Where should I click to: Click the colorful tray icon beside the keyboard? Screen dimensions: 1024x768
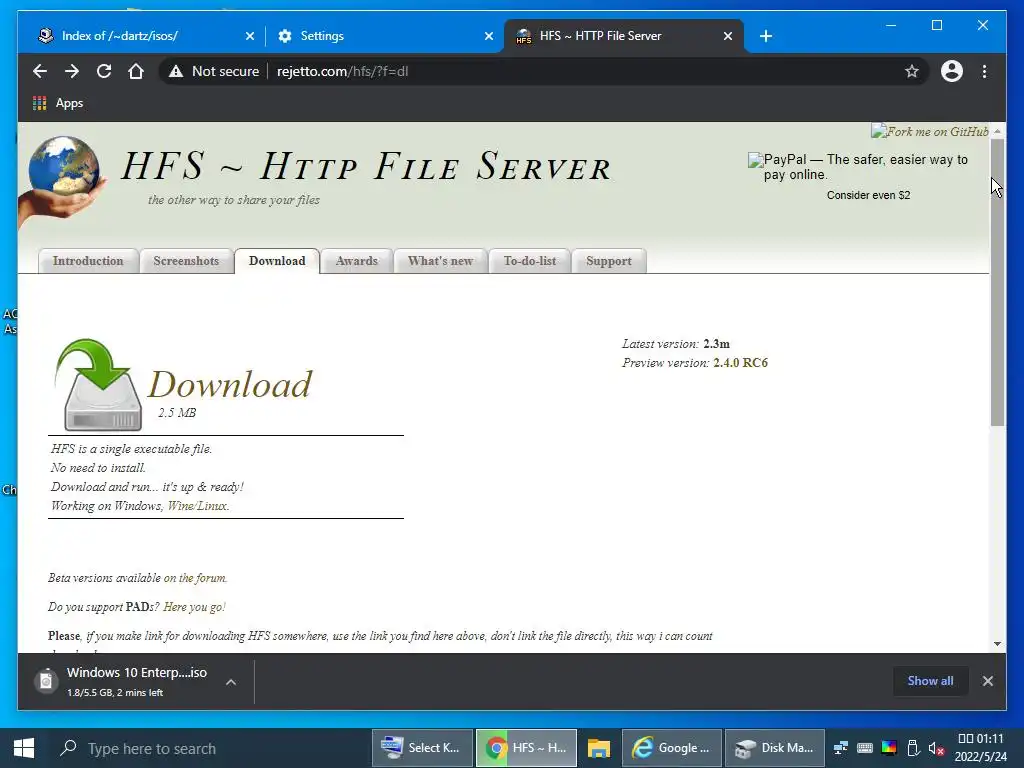pos(889,748)
